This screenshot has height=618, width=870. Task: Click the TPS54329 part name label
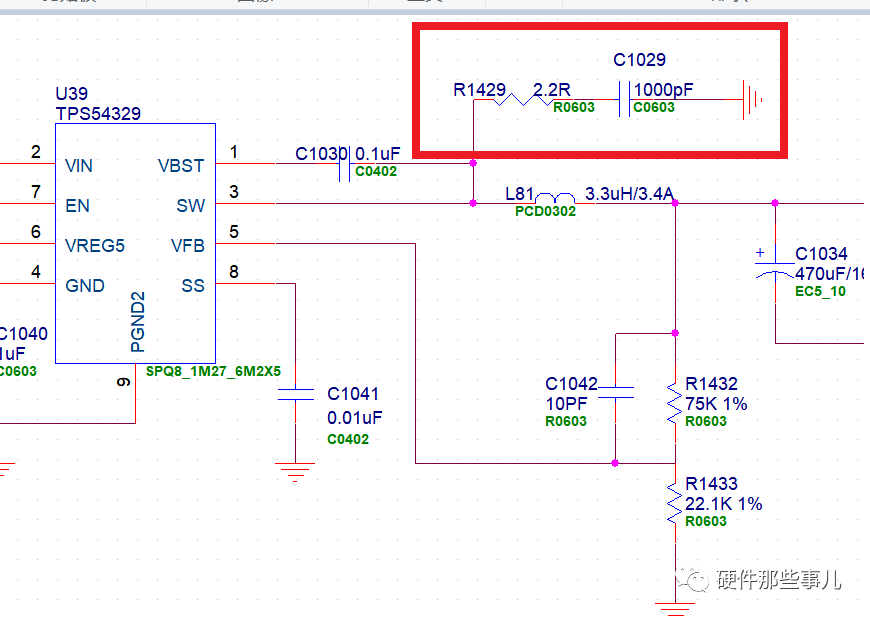click(98, 114)
